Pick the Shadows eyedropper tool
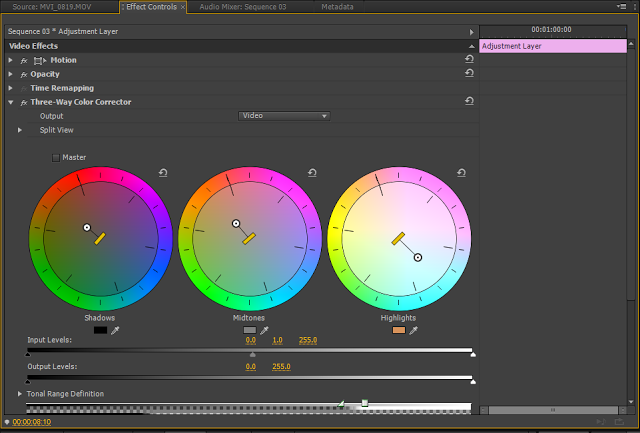This screenshot has height=433, width=640. (x=115, y=330)
